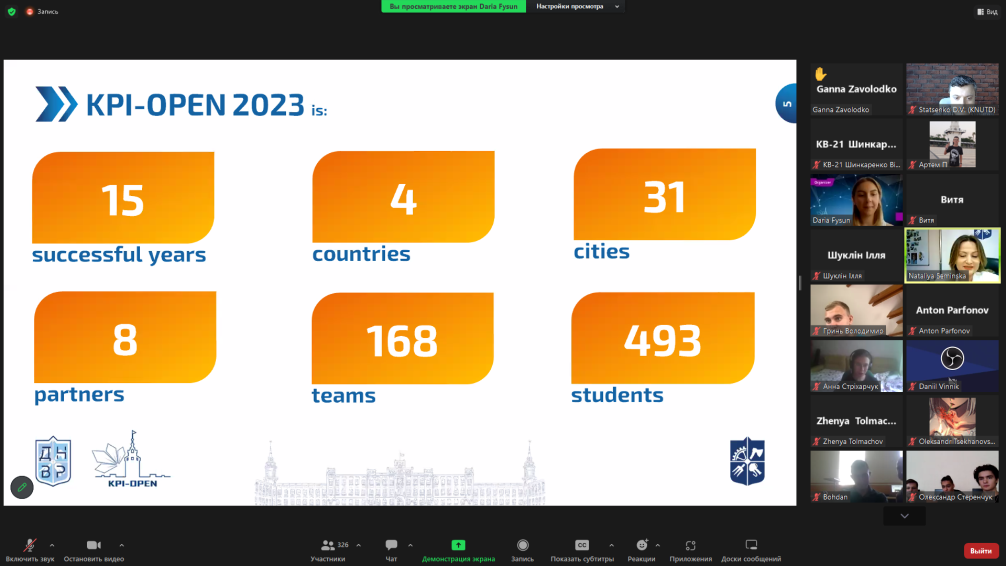Open Реакции reactions menu
This screenshot has height=566, width=1006.
pos(641,550)
